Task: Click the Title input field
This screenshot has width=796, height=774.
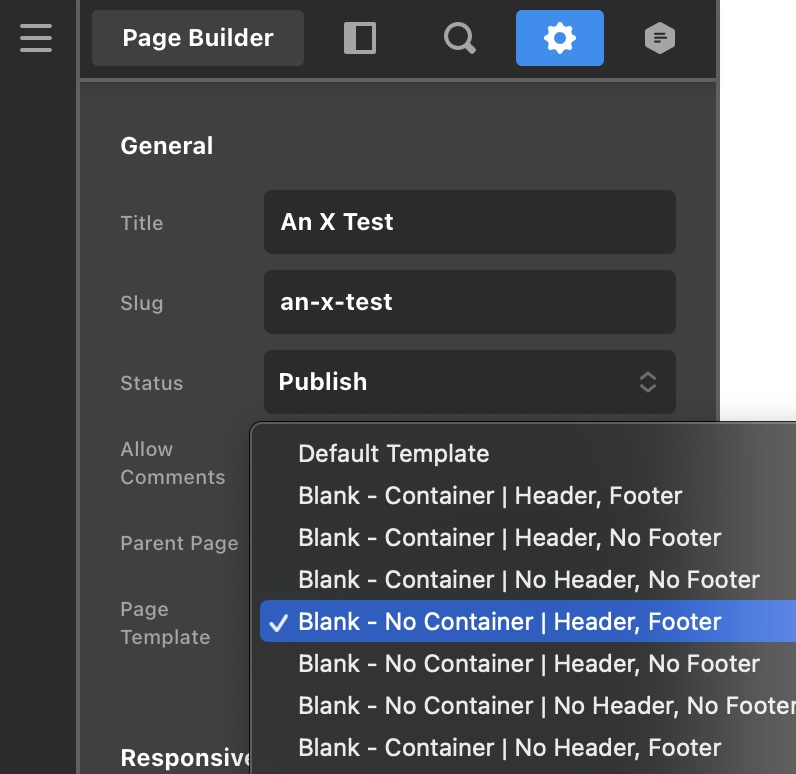Action: [x=469, y=222]
